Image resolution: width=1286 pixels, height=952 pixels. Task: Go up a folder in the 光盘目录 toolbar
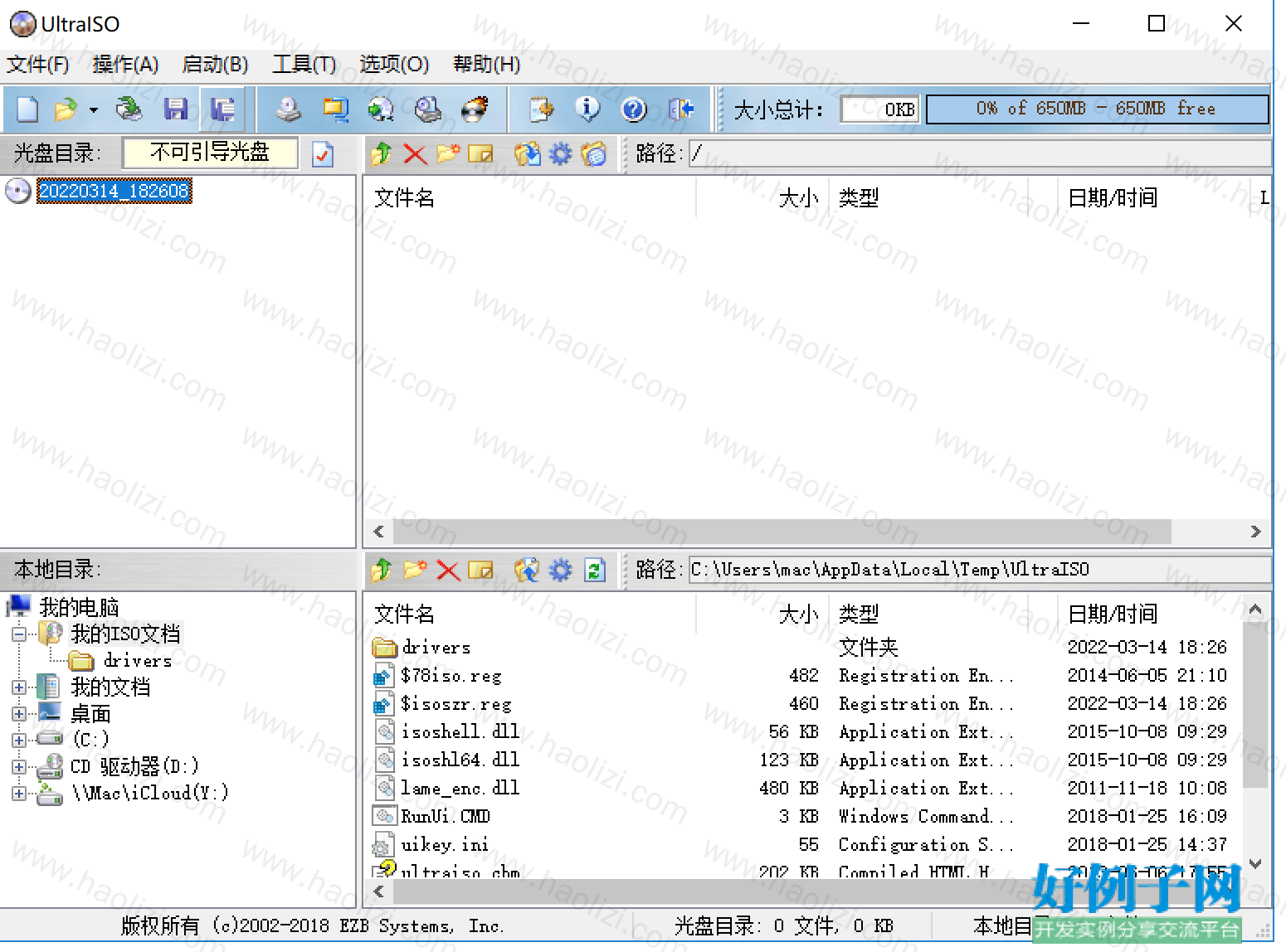pos(382,153)
